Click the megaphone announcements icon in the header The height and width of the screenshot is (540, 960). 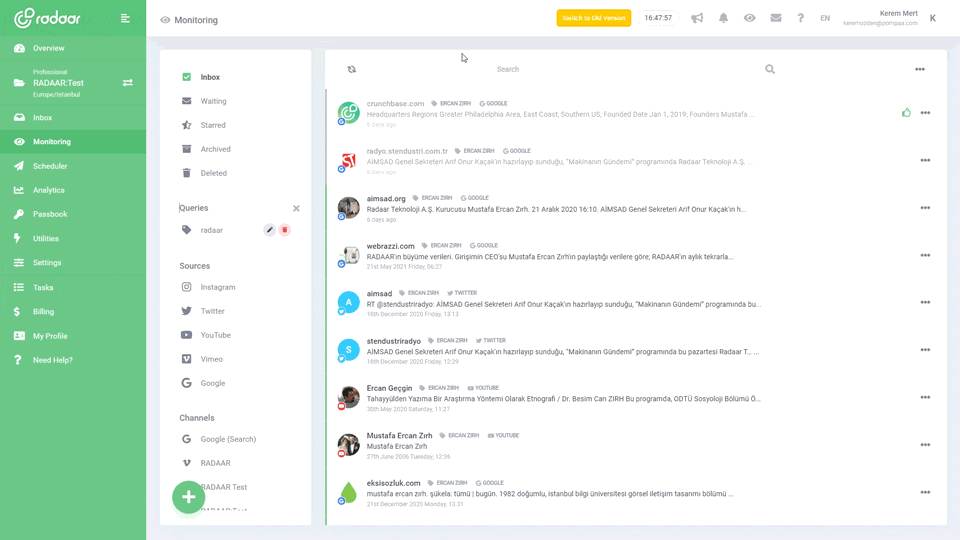[697, 18]
